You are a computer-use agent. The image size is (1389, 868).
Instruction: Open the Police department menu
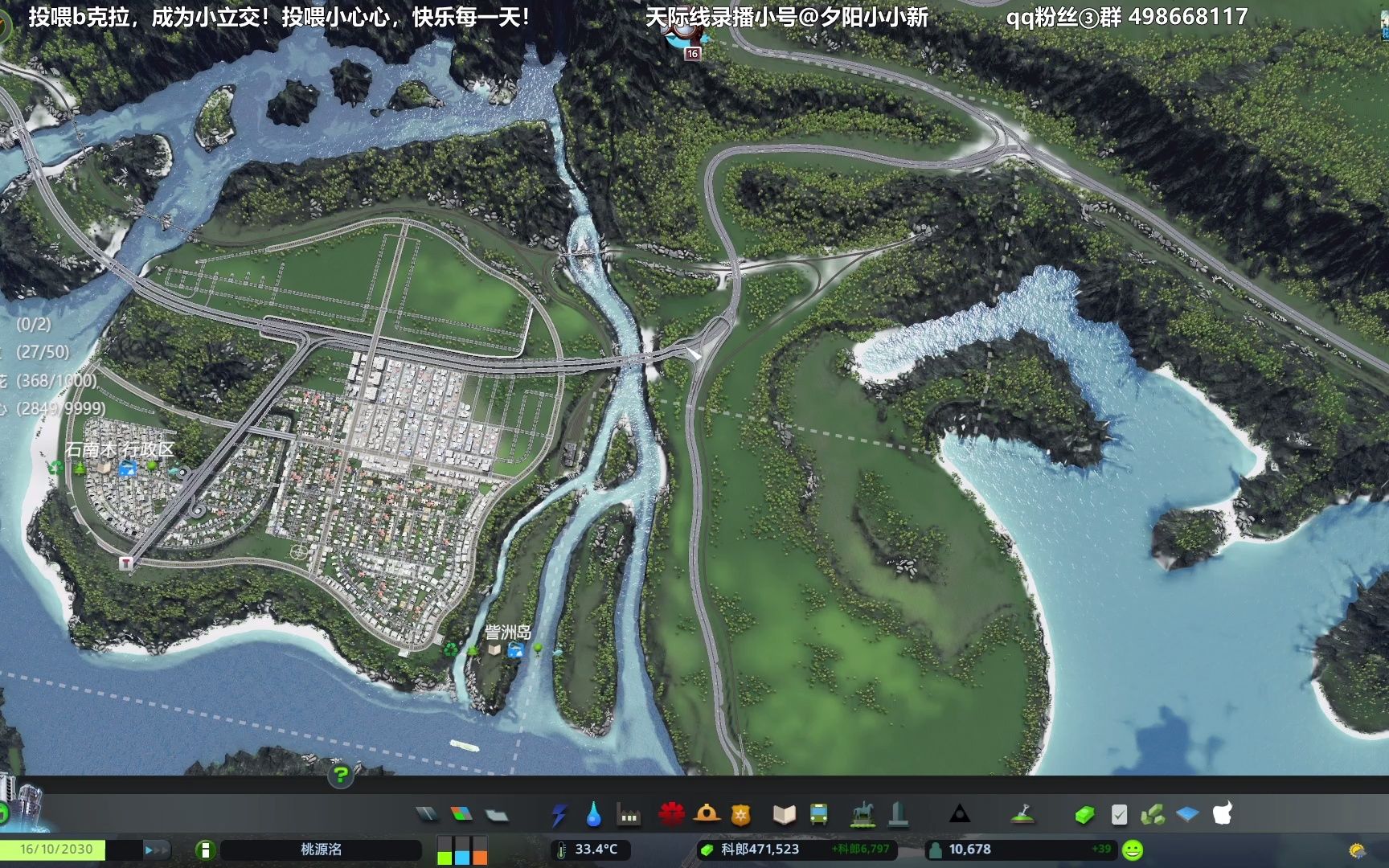(740, 815)
